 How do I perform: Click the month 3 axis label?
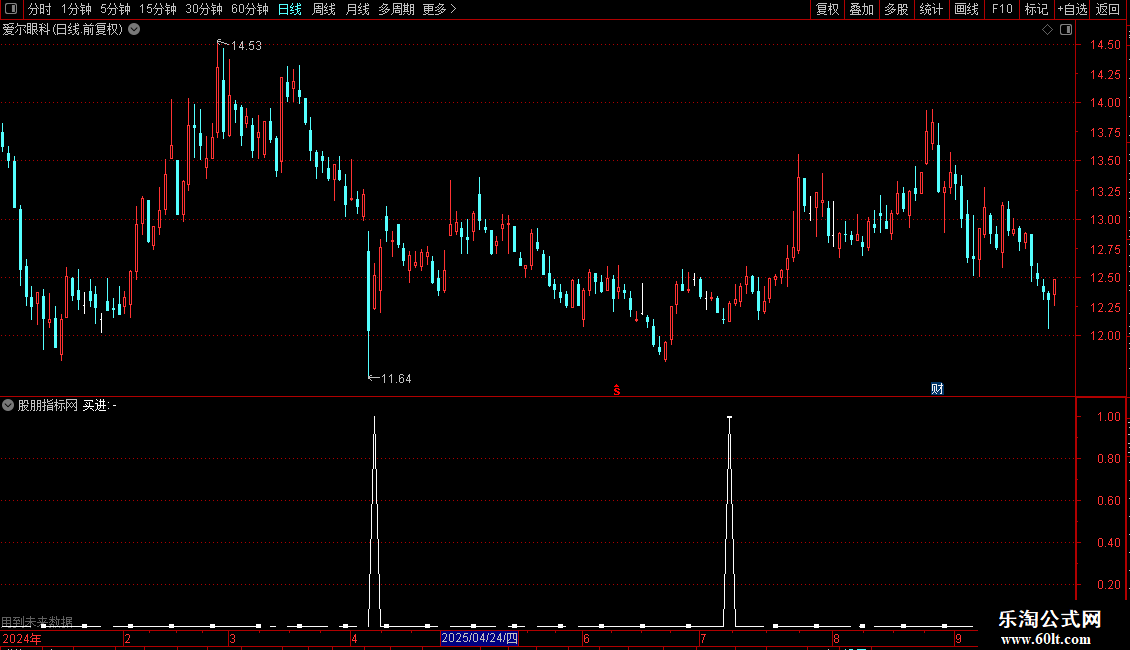coord(232,638)
